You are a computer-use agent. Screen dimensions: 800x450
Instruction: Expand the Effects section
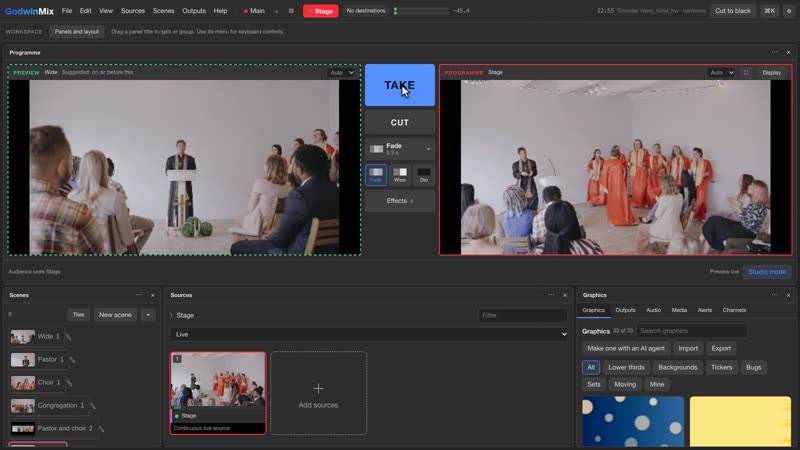[400, 201]
